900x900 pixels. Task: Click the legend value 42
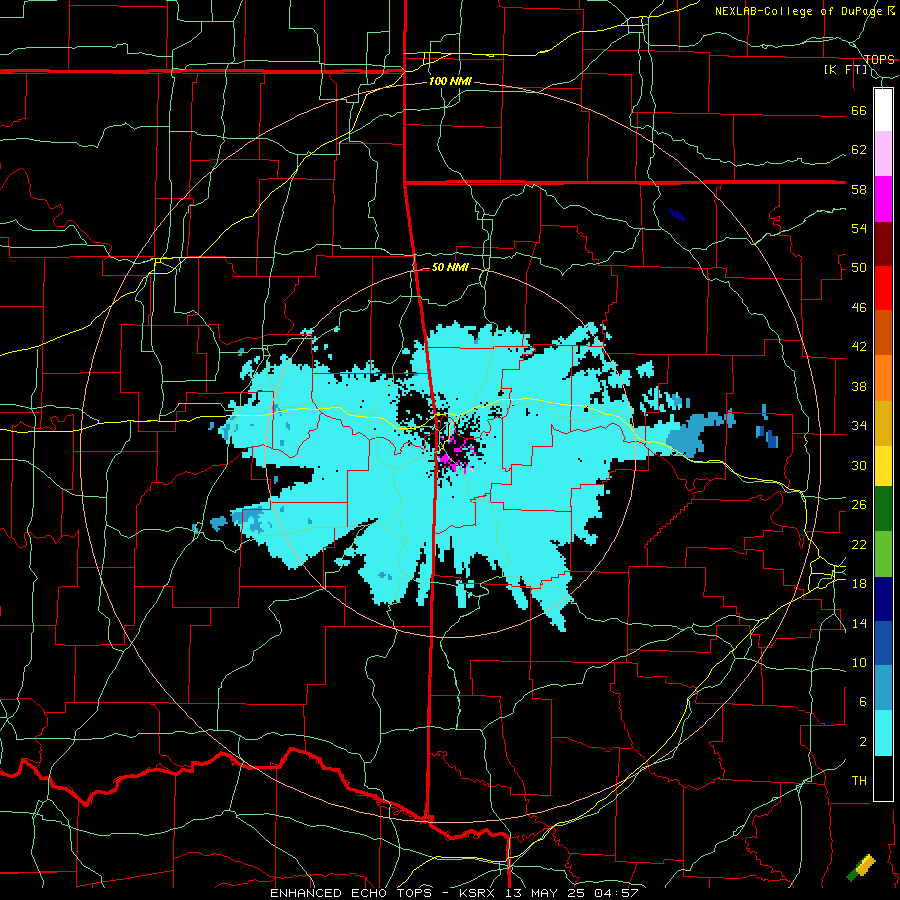click(x=859, y=347)
